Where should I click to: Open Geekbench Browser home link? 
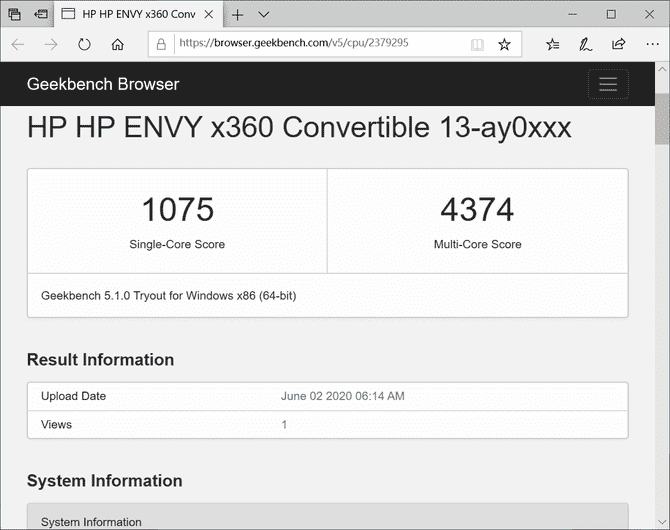[x=103, y=84]
